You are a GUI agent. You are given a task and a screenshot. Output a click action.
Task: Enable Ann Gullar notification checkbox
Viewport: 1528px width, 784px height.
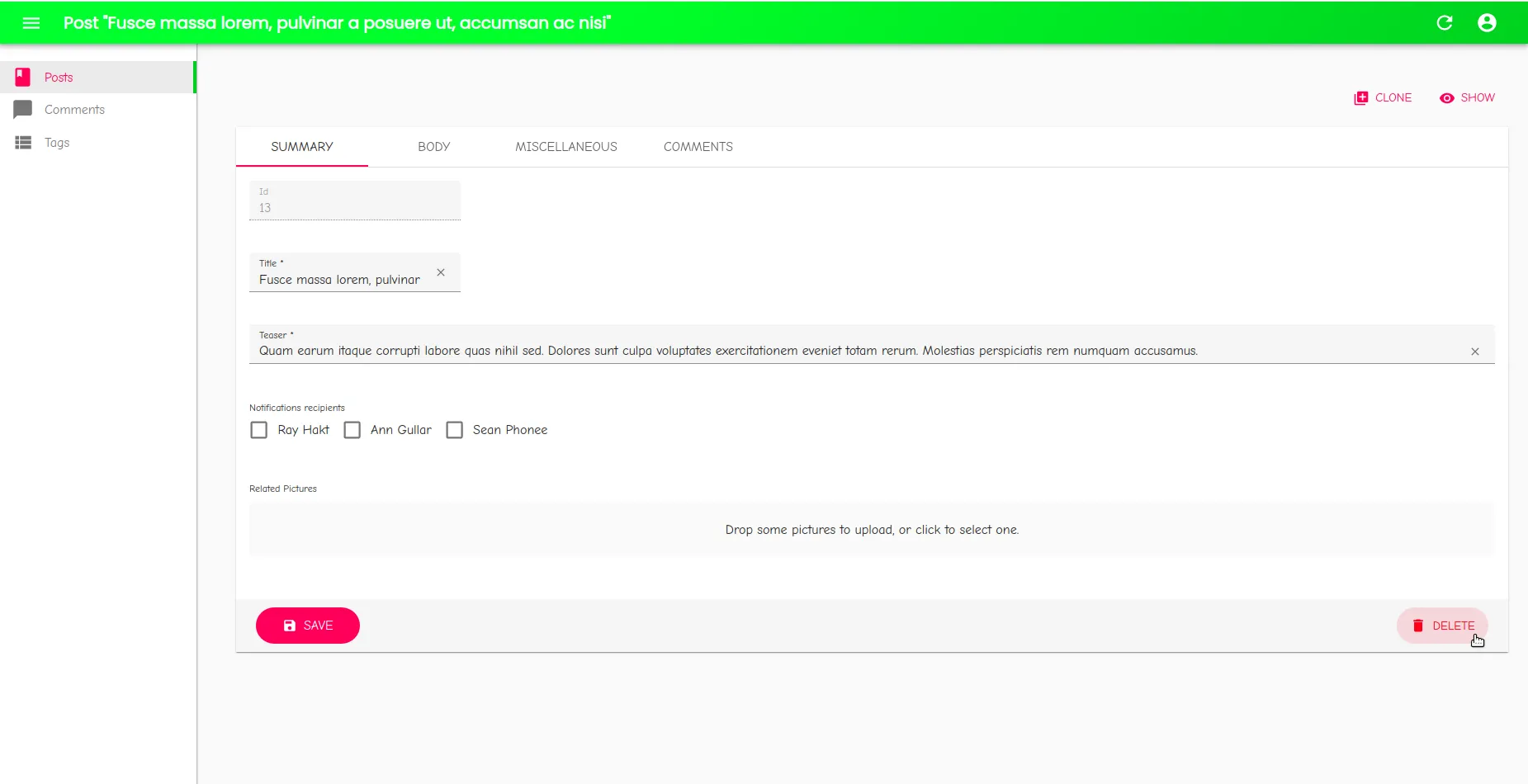(352, 430)
